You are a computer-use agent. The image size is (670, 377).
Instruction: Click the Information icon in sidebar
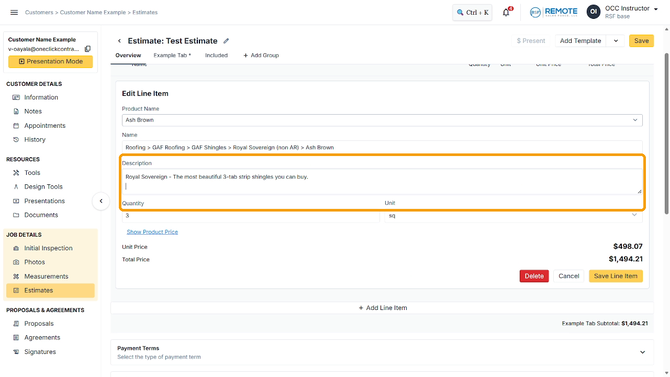pos(16,97)
